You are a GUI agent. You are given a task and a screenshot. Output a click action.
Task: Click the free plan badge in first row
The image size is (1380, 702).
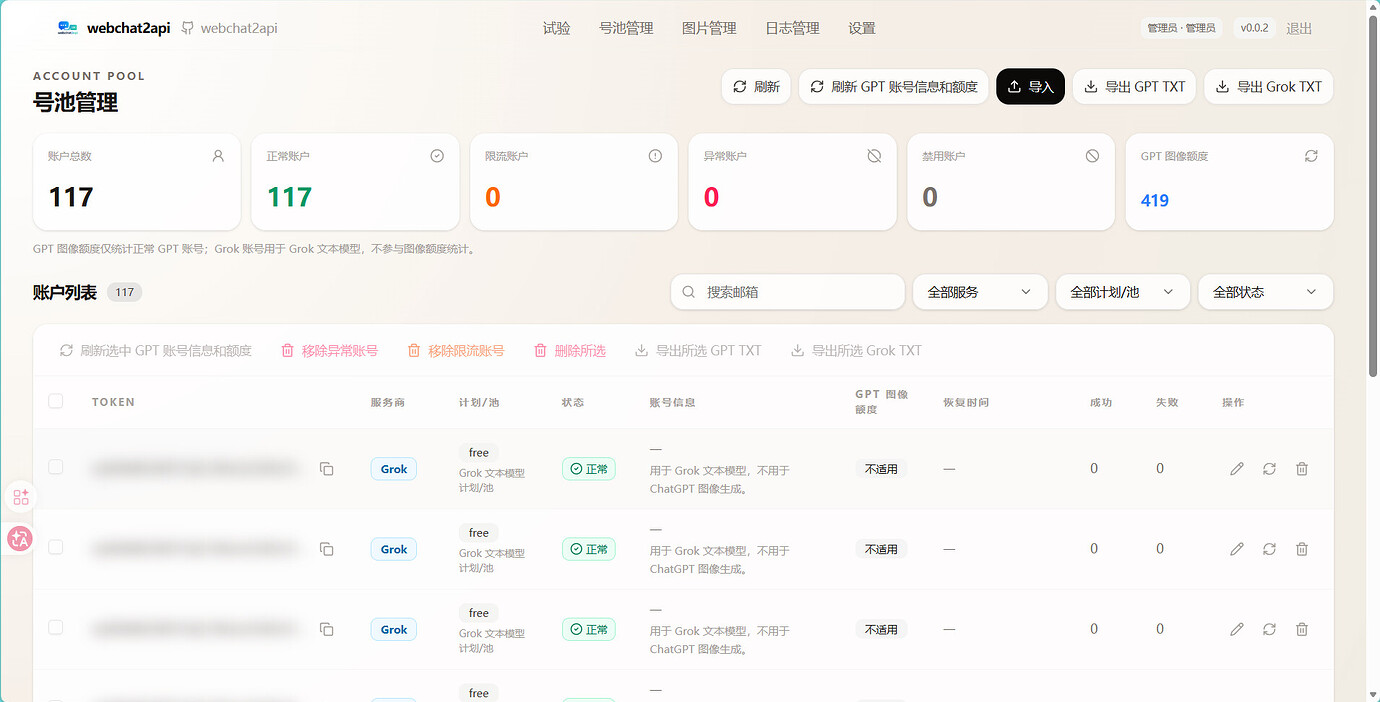click(479, 453)
